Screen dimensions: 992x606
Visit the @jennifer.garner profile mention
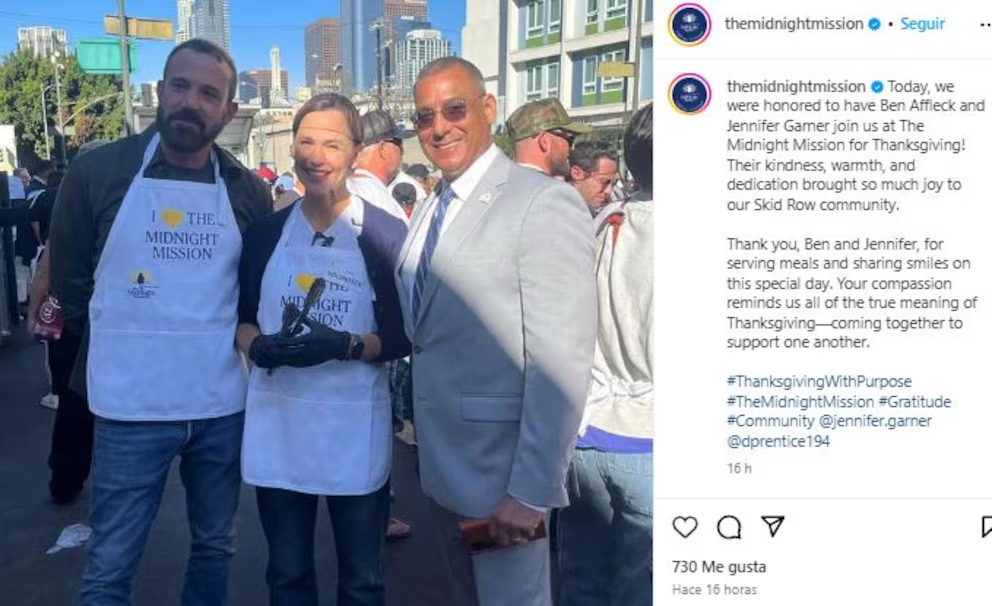tap(875, 421)
